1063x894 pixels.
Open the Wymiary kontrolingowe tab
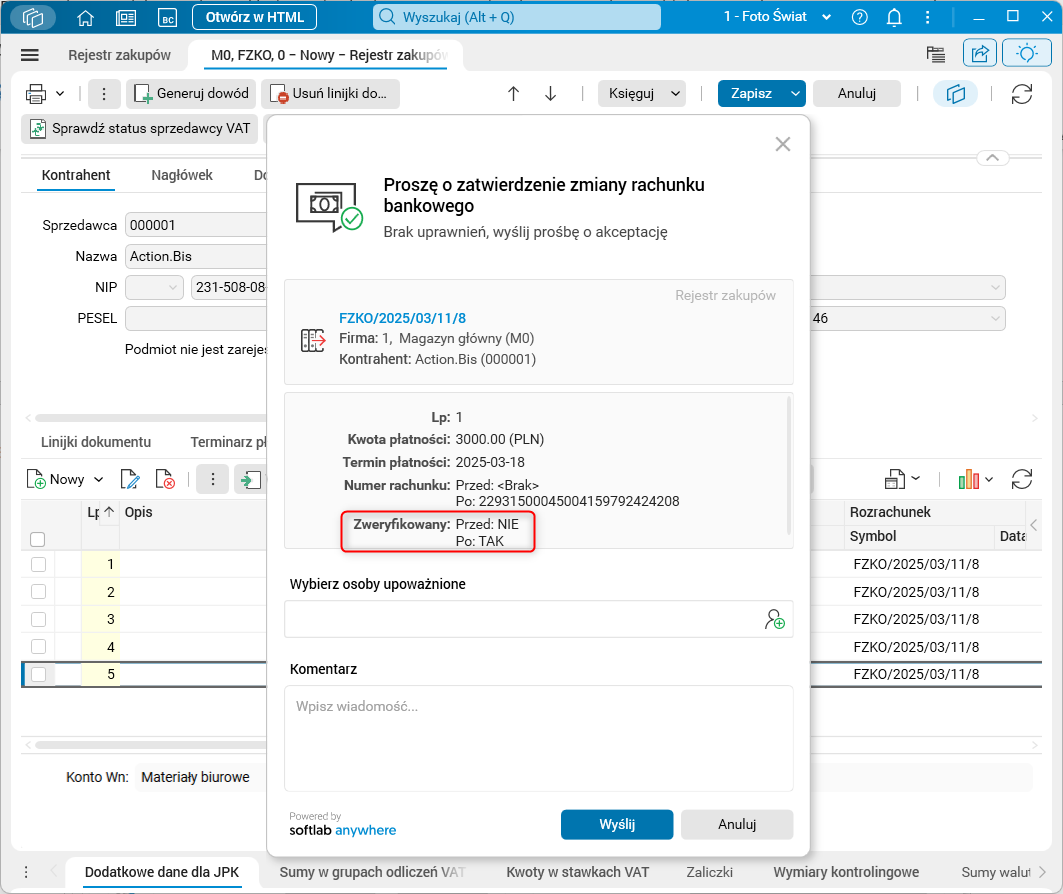[846, 872]
